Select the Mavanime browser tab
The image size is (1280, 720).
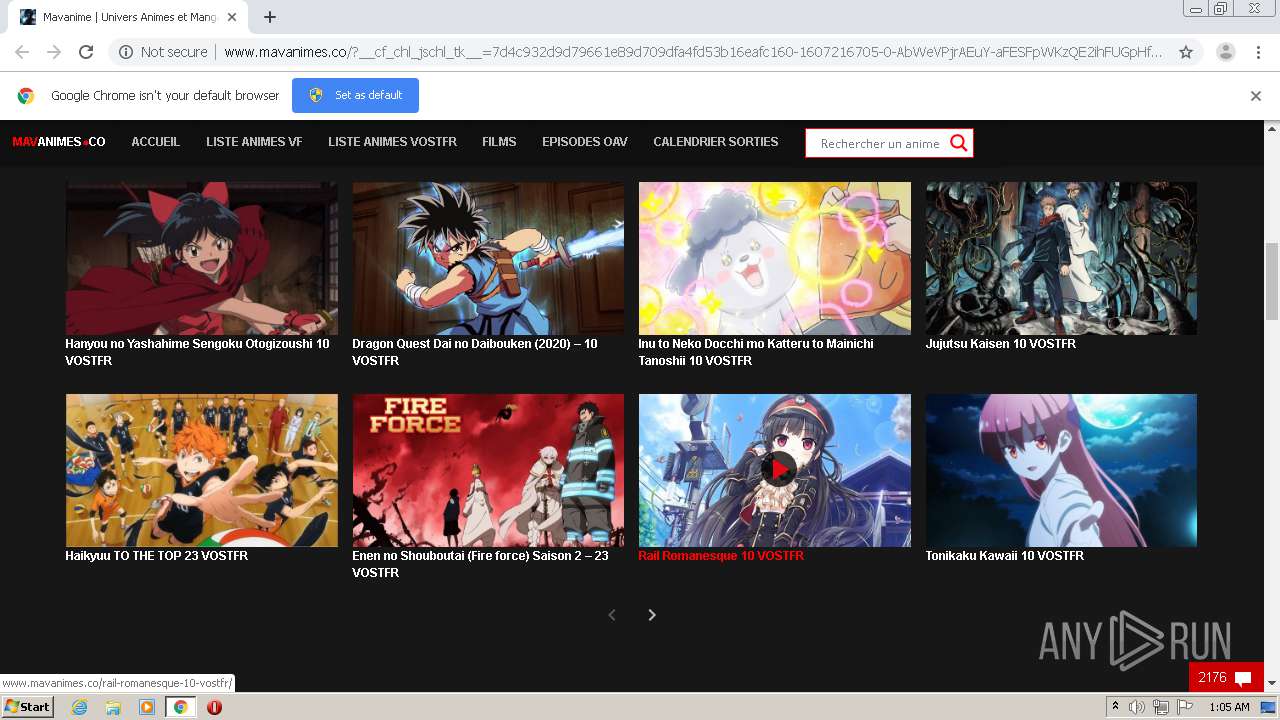128,17
